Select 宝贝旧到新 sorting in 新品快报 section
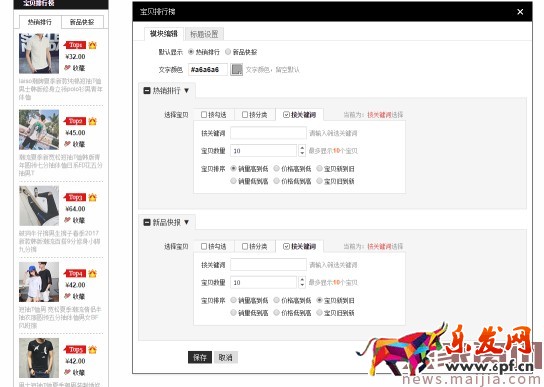 coord(320,313)
